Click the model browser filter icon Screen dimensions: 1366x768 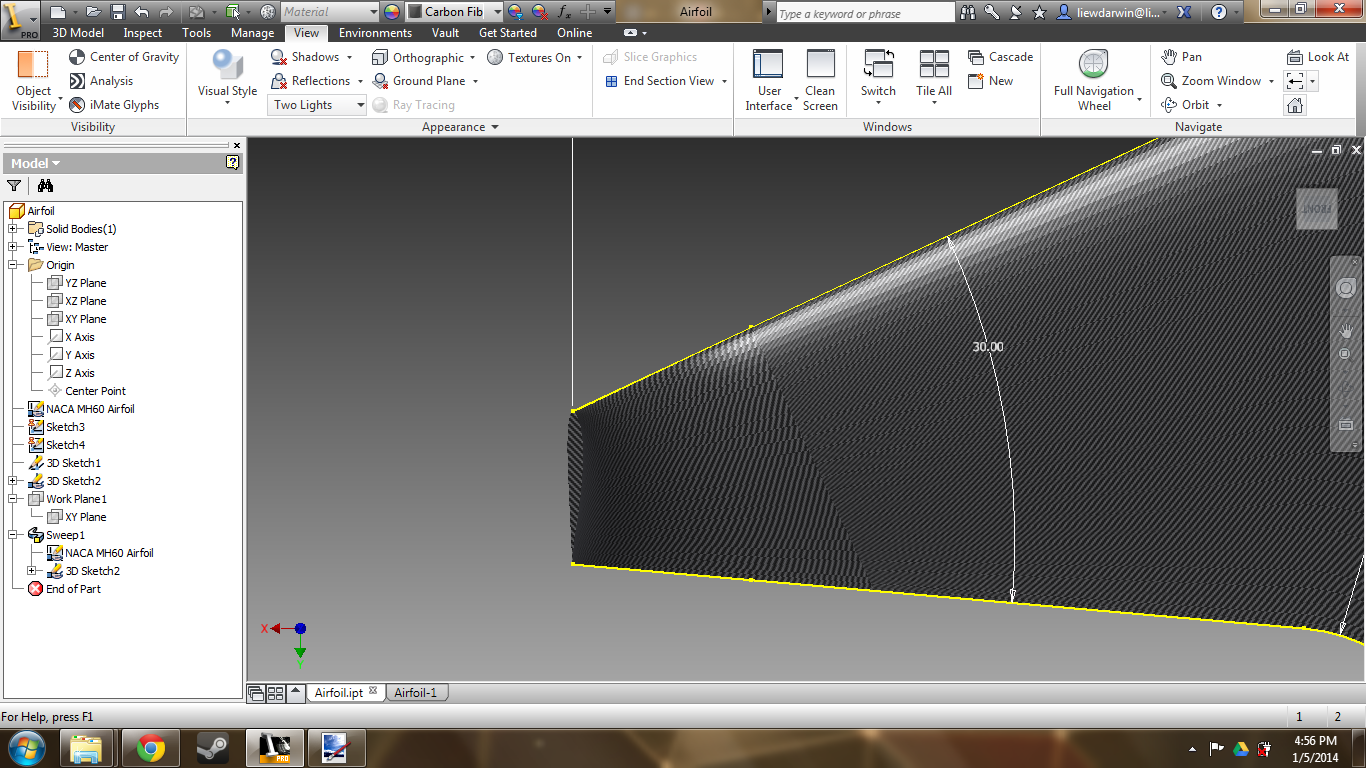tap(14, 185)
